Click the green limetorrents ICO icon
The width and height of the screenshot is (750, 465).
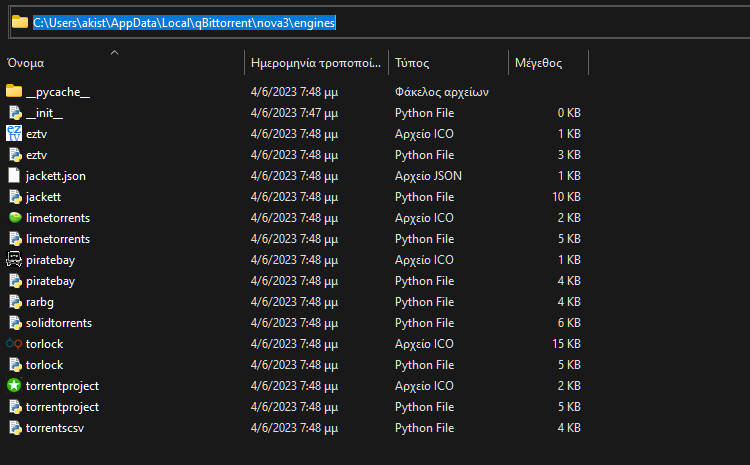pyautogui.click(x=15, y=218)
